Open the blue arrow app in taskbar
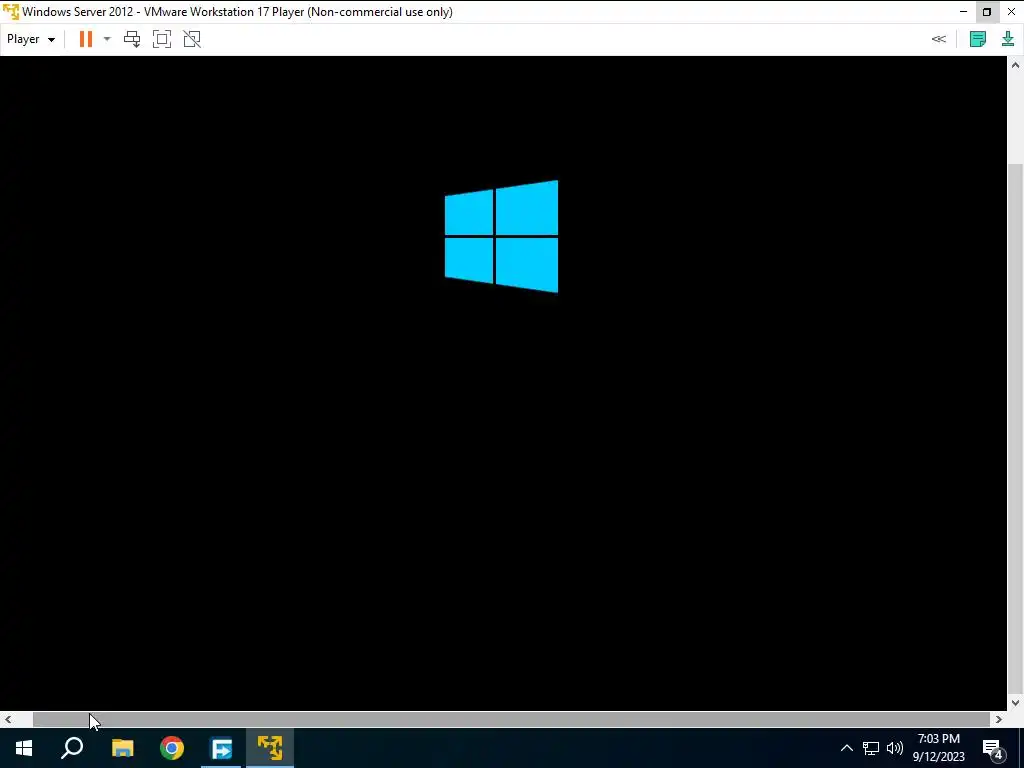Screen dimensions: 1024x768 (221, 748)
